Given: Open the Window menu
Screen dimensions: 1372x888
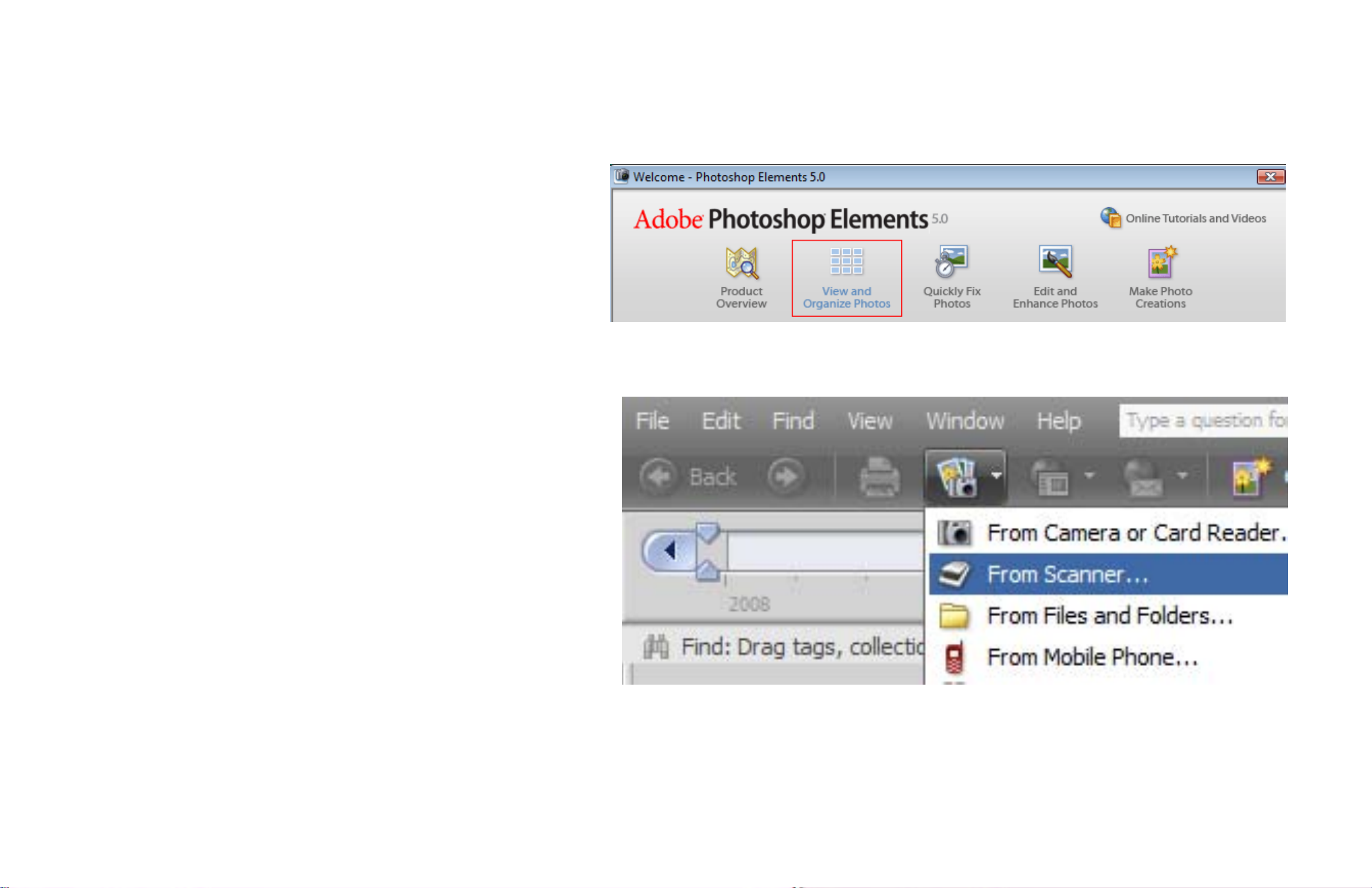Looking at the screenshot, I should 965,421.
